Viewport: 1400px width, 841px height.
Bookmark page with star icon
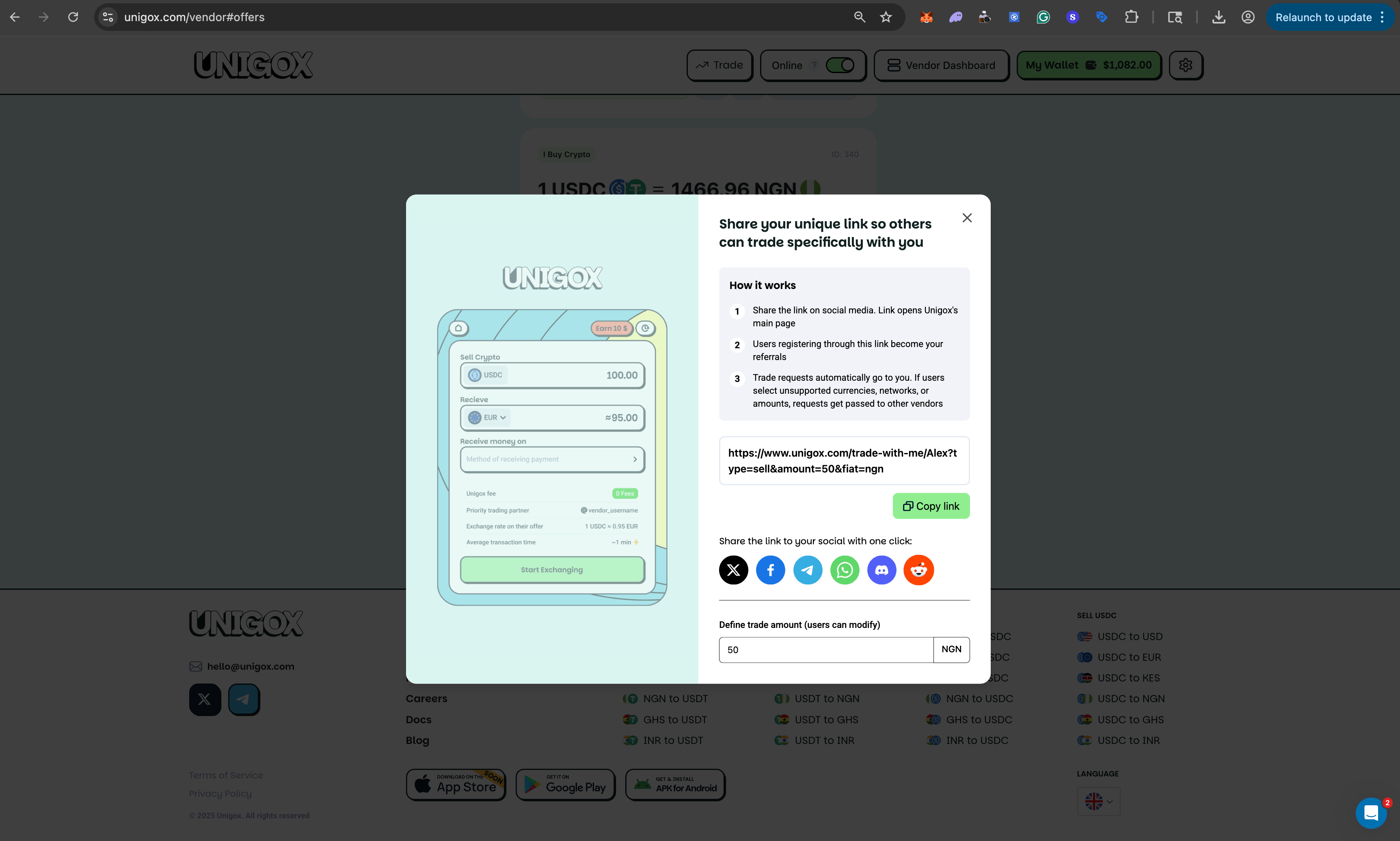tap(886, 17)
